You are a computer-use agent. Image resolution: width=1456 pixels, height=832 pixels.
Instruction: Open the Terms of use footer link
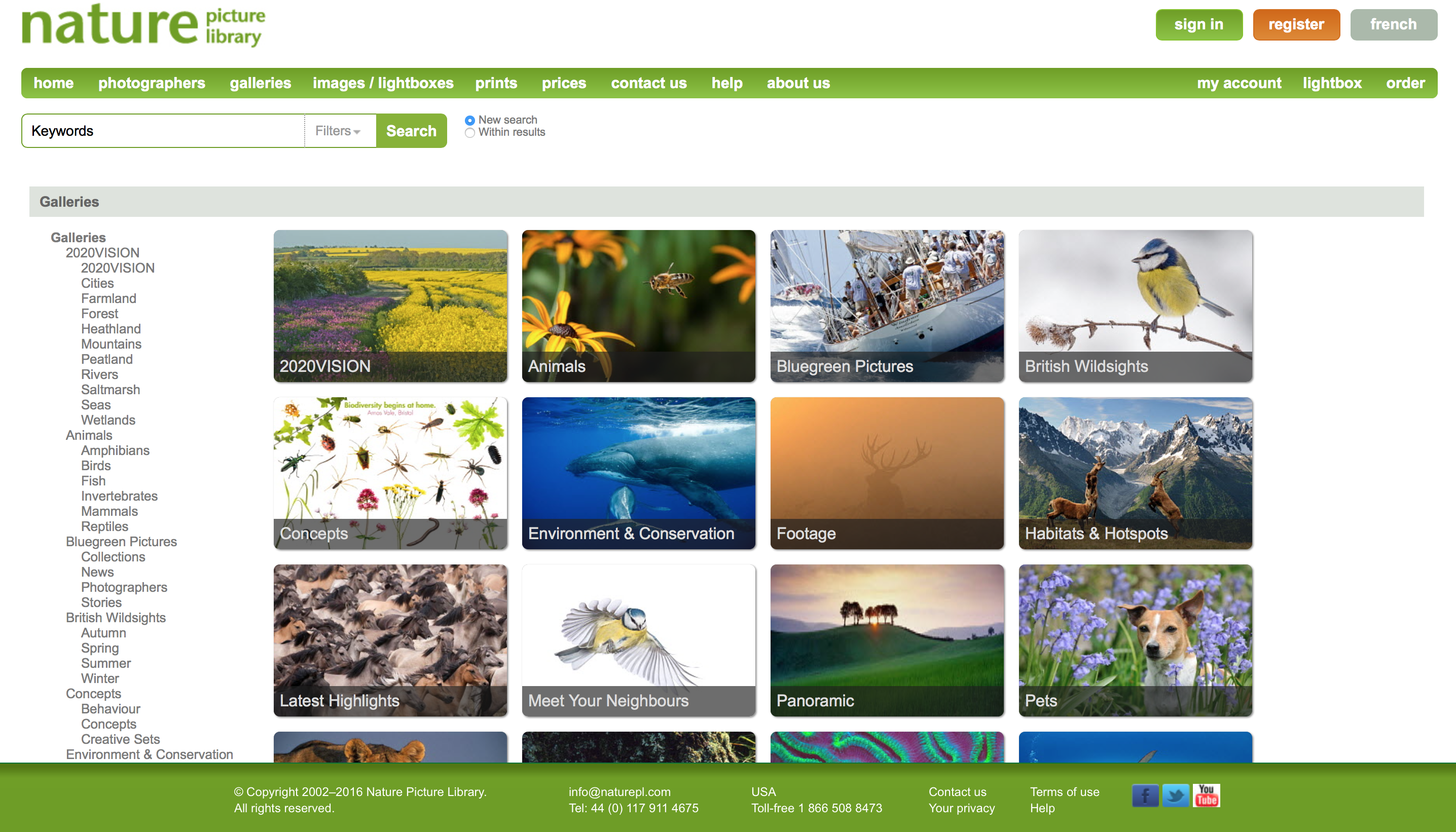point(1065,792)
